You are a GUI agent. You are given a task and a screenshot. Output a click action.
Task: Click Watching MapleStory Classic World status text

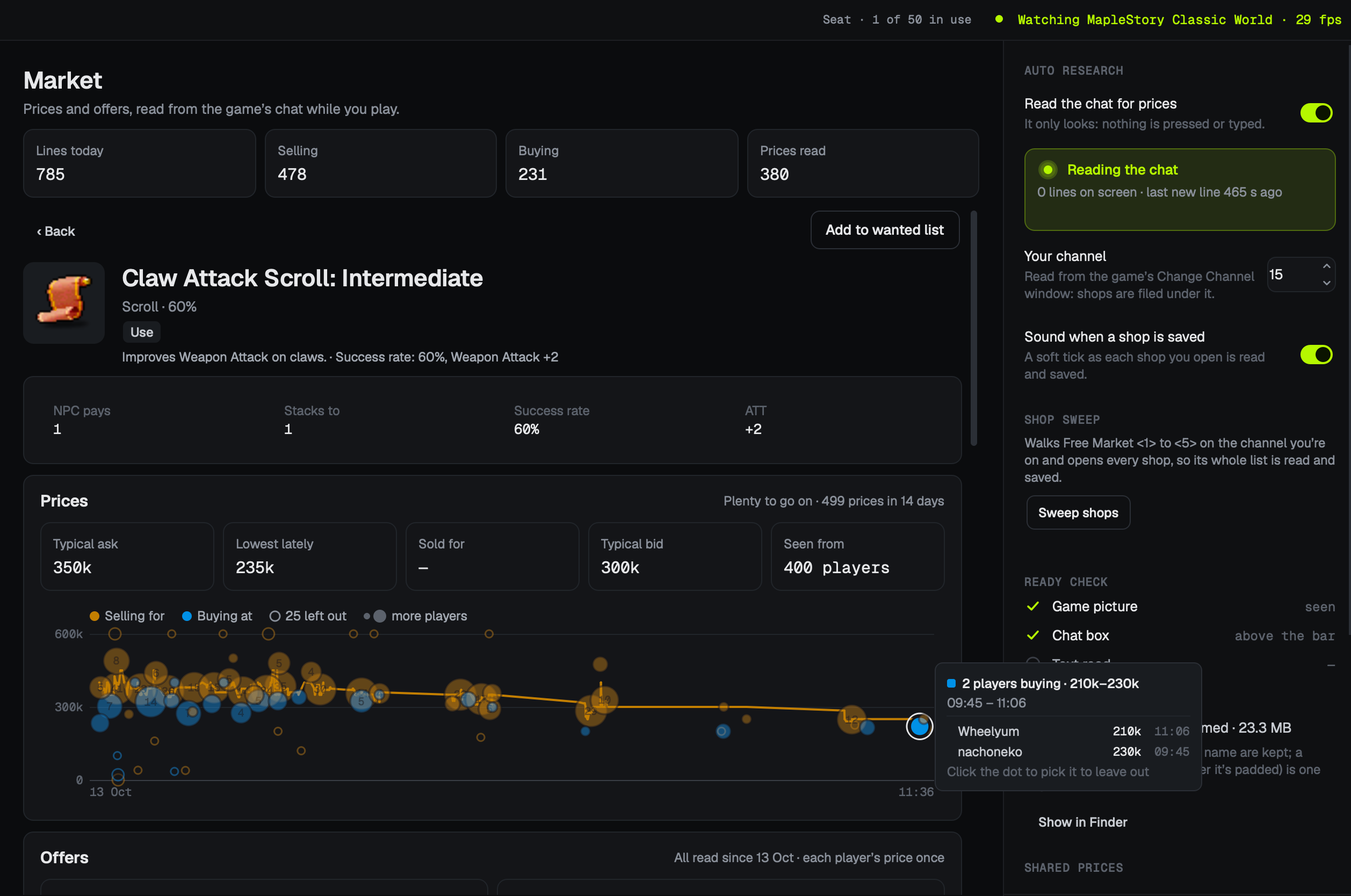point(1180,19)
